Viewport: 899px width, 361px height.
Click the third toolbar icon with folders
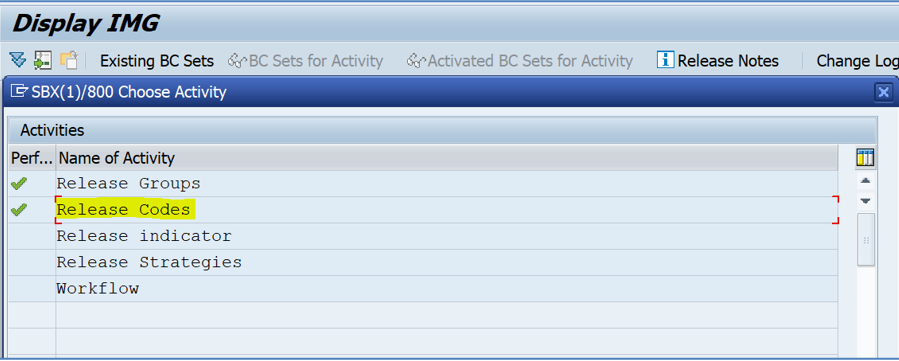coord(69,60)
